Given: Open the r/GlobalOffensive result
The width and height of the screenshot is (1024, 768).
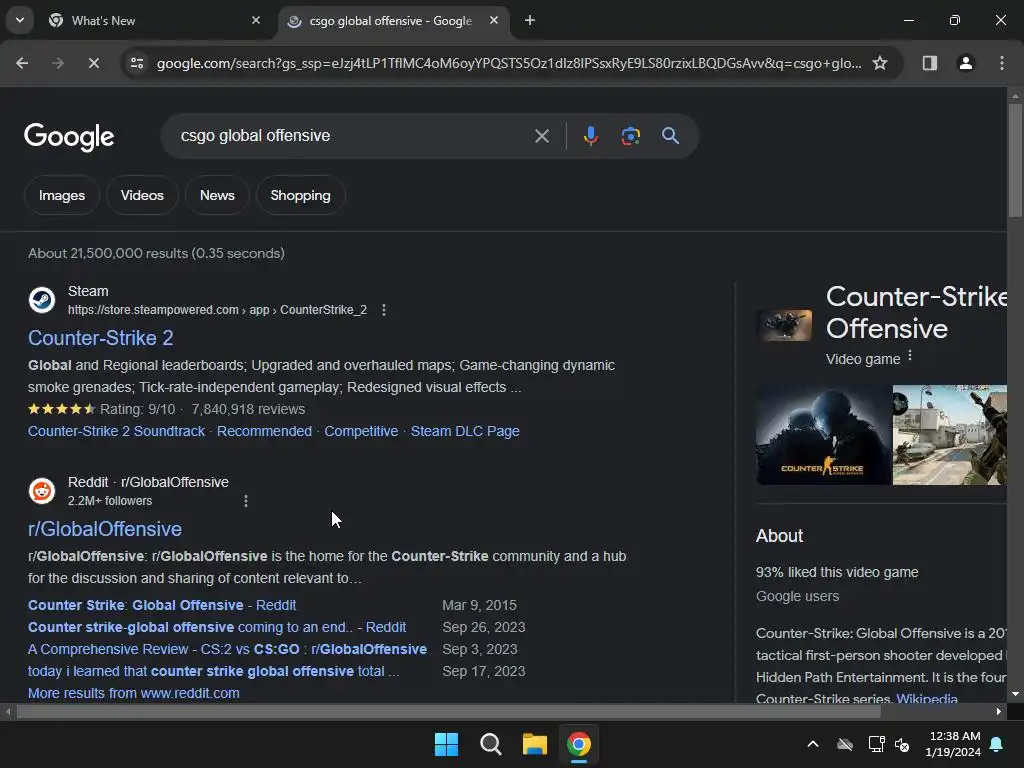Looking at the screenshot, I should [x=104, y=529].
